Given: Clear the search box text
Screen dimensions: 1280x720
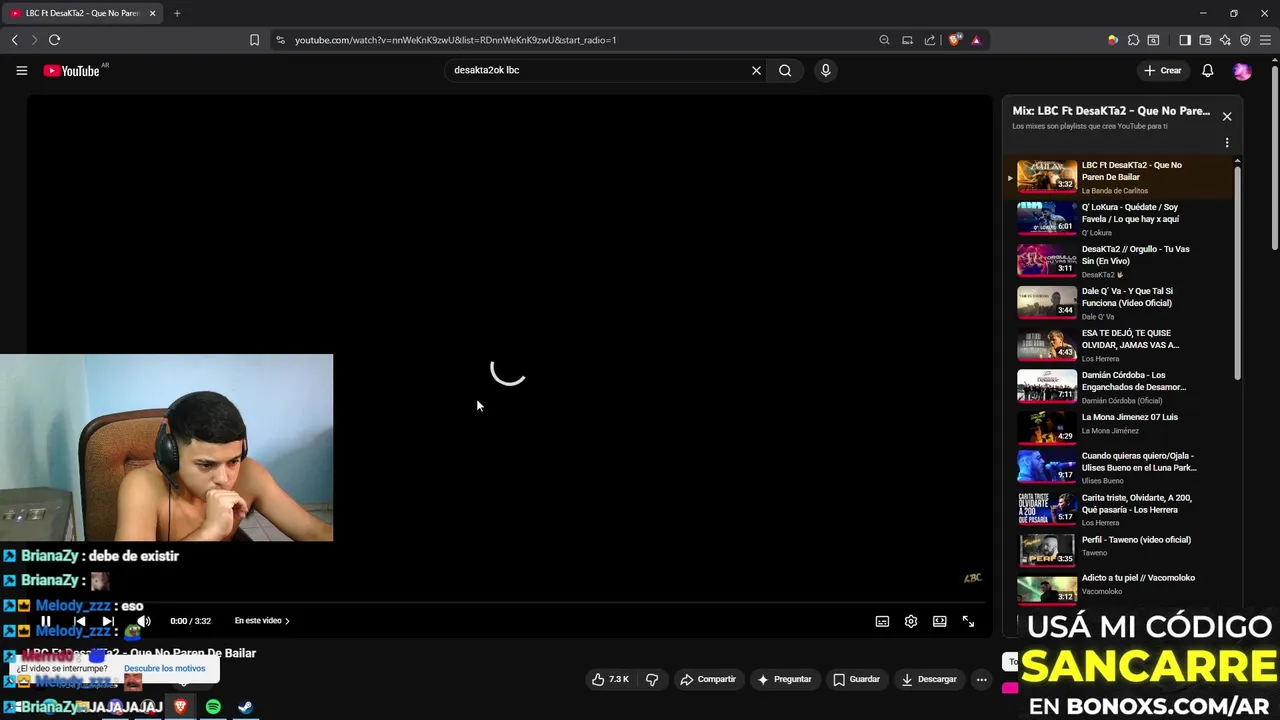Looking at the screenshot, I should pyautogui.click(x=756, y=70).
